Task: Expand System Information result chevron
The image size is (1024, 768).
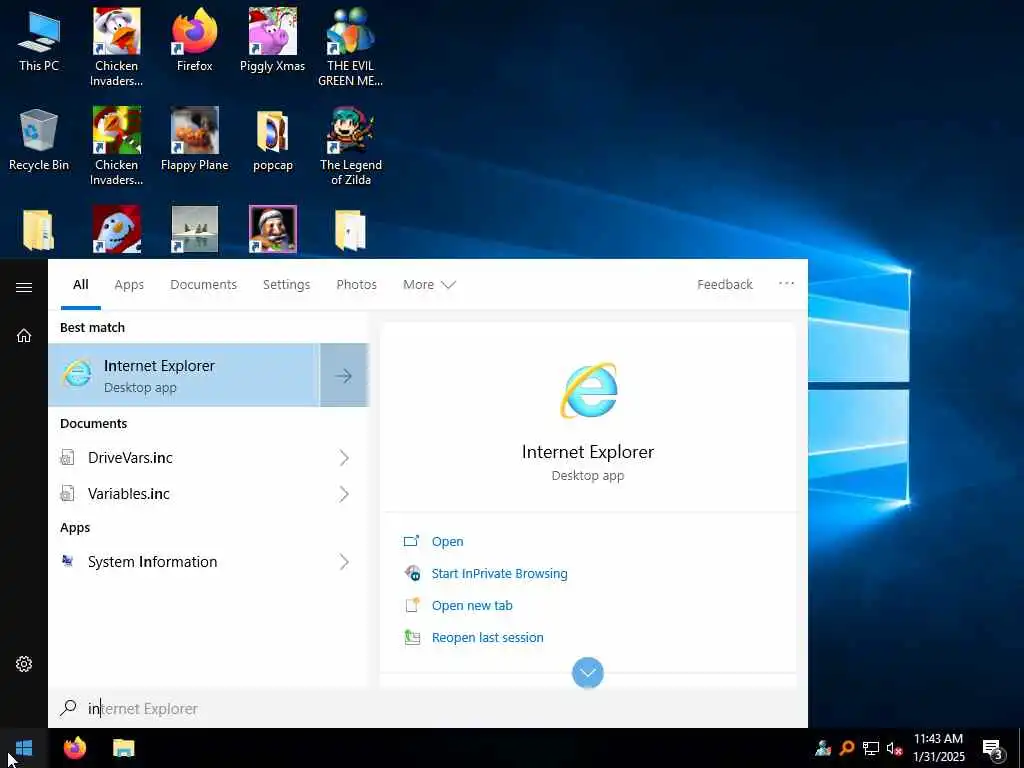Action: 344,562
